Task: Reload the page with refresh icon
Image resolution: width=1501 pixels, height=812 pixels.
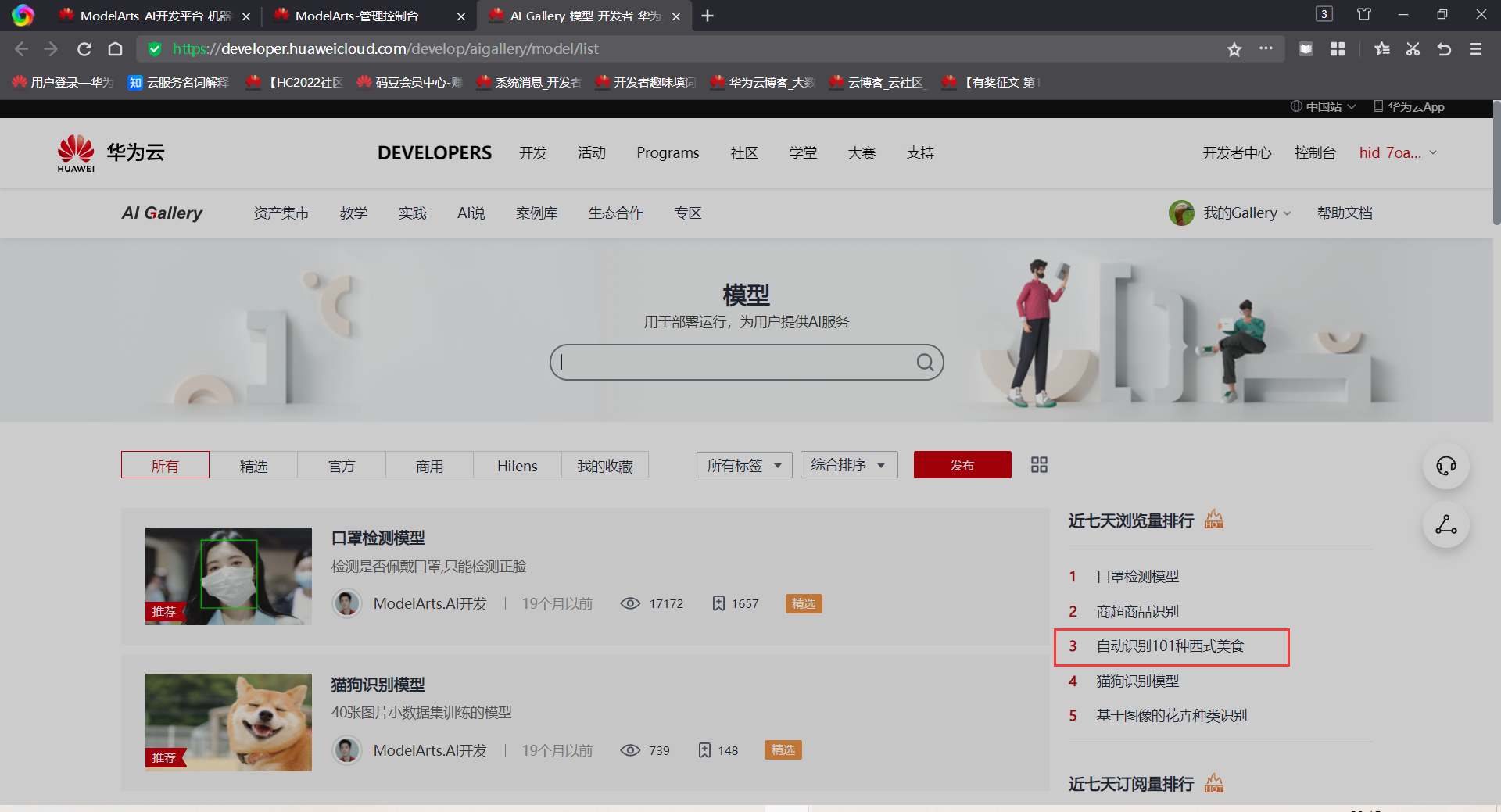Action: (84, 49)
